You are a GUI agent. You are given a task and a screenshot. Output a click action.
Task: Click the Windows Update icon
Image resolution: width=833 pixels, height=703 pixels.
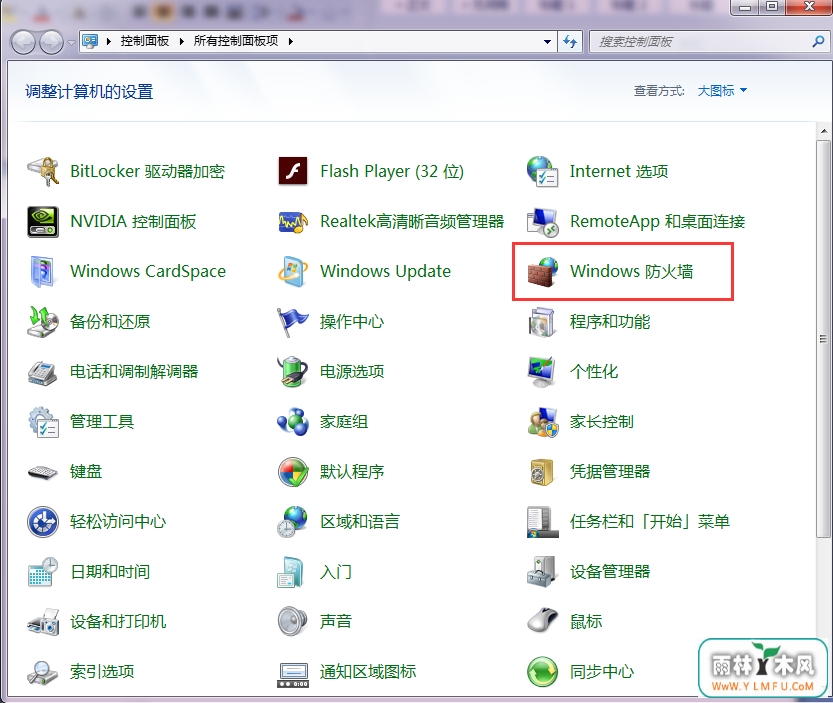coord(293,271)
